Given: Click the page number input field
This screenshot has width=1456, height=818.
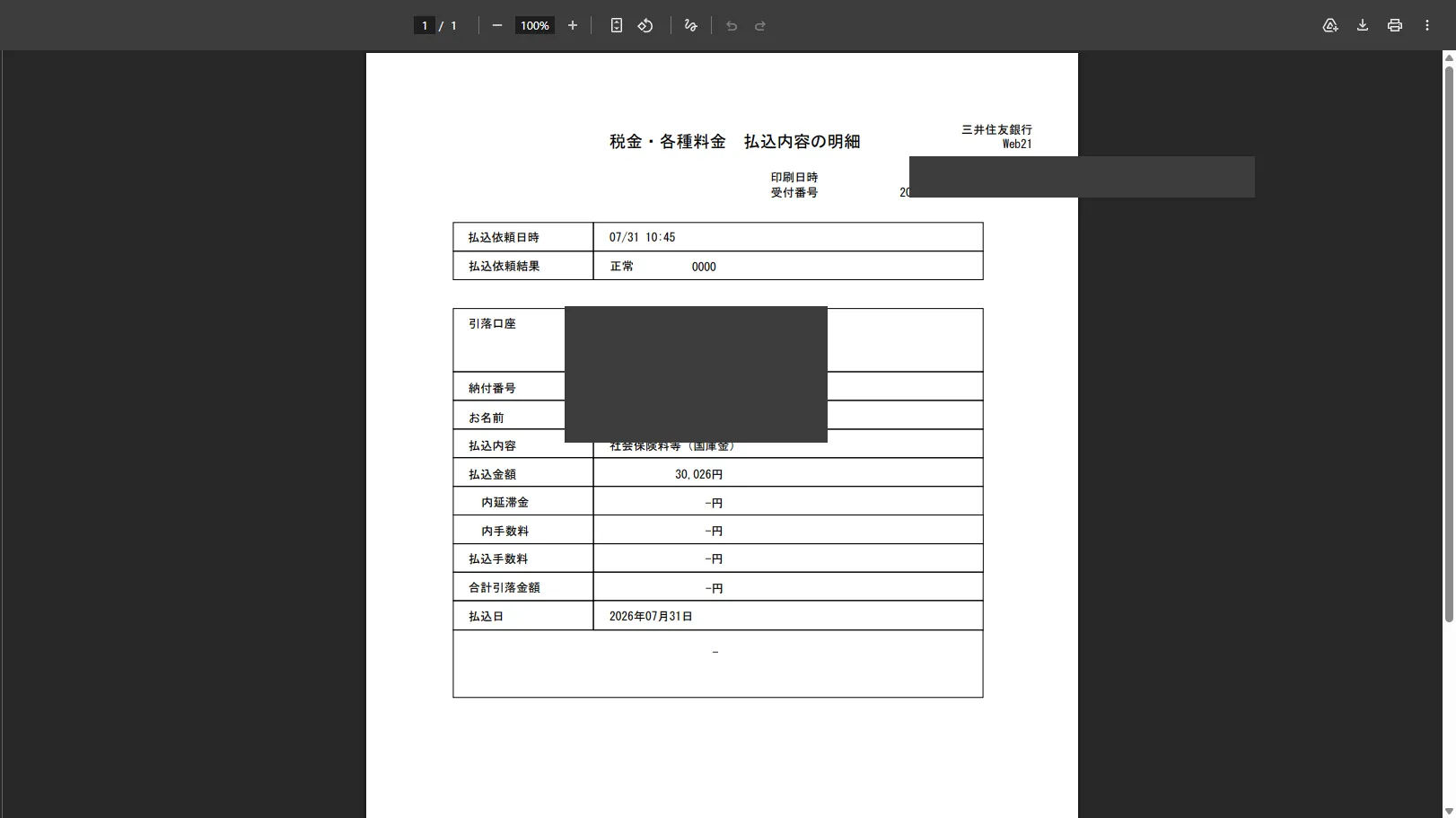Looking at the screenshot, I should (x=425, y=26).
